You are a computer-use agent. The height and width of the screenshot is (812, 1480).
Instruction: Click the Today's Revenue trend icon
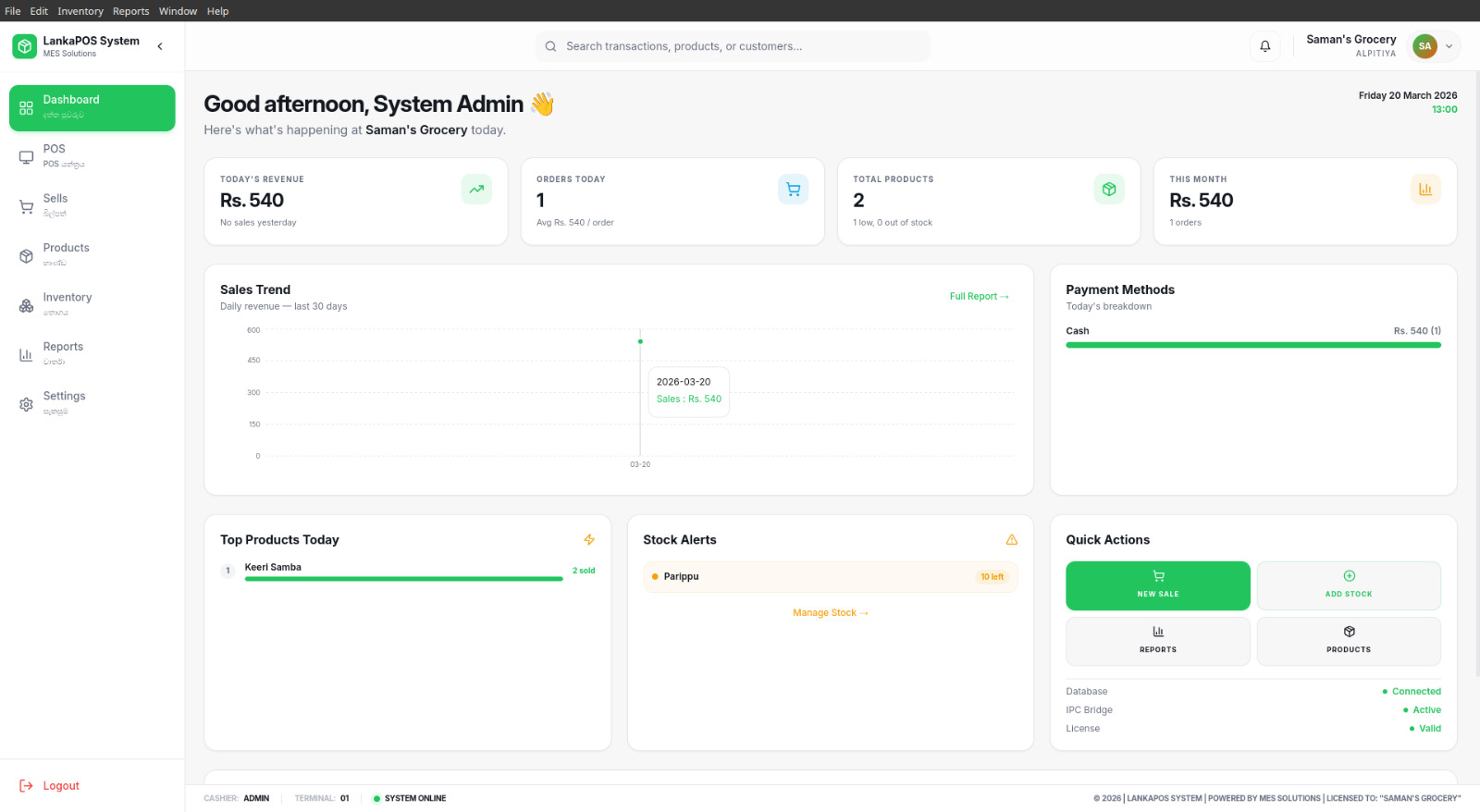[x=476, y=190]
